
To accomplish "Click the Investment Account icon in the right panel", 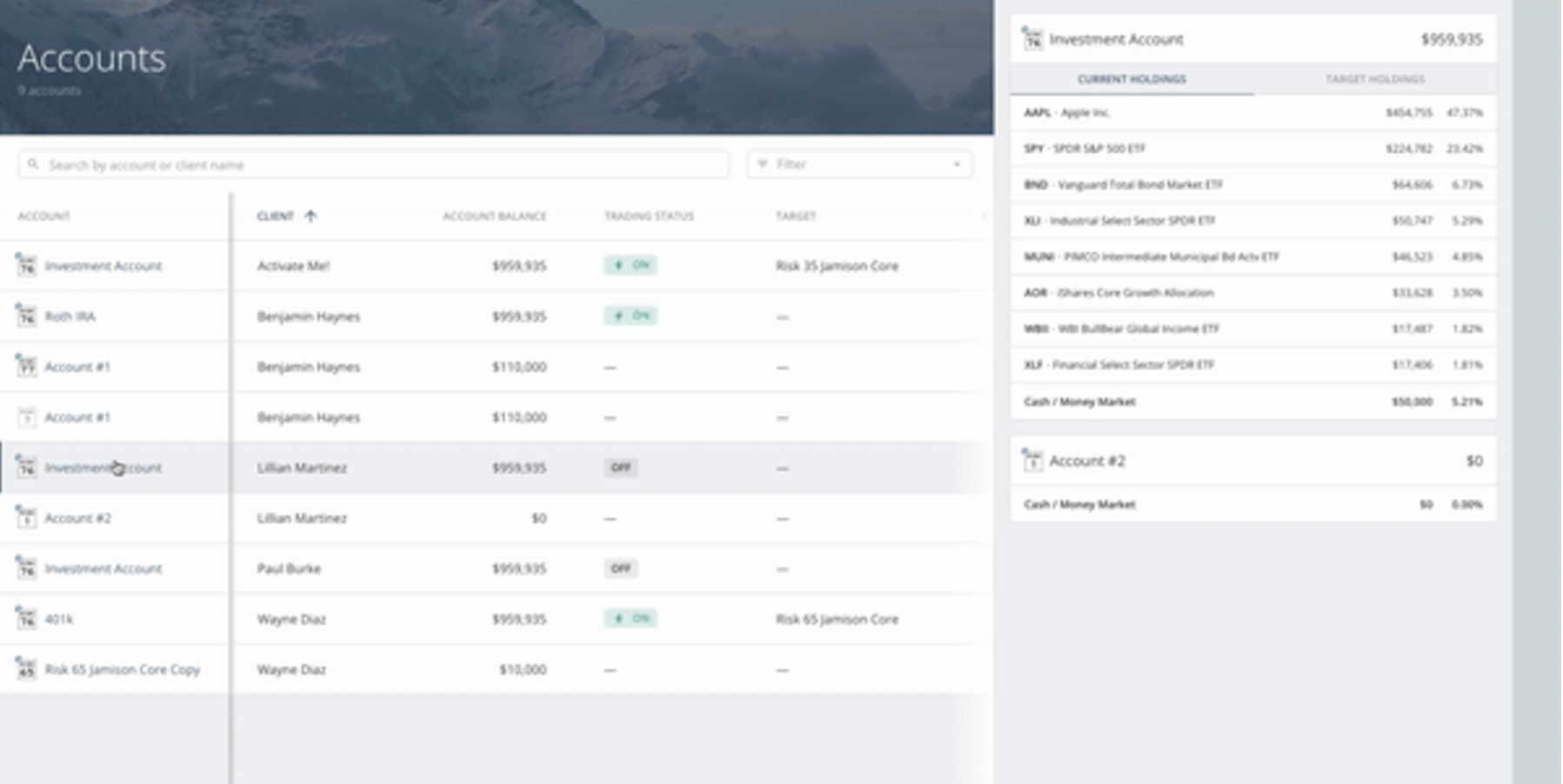I will (1031, 39).
